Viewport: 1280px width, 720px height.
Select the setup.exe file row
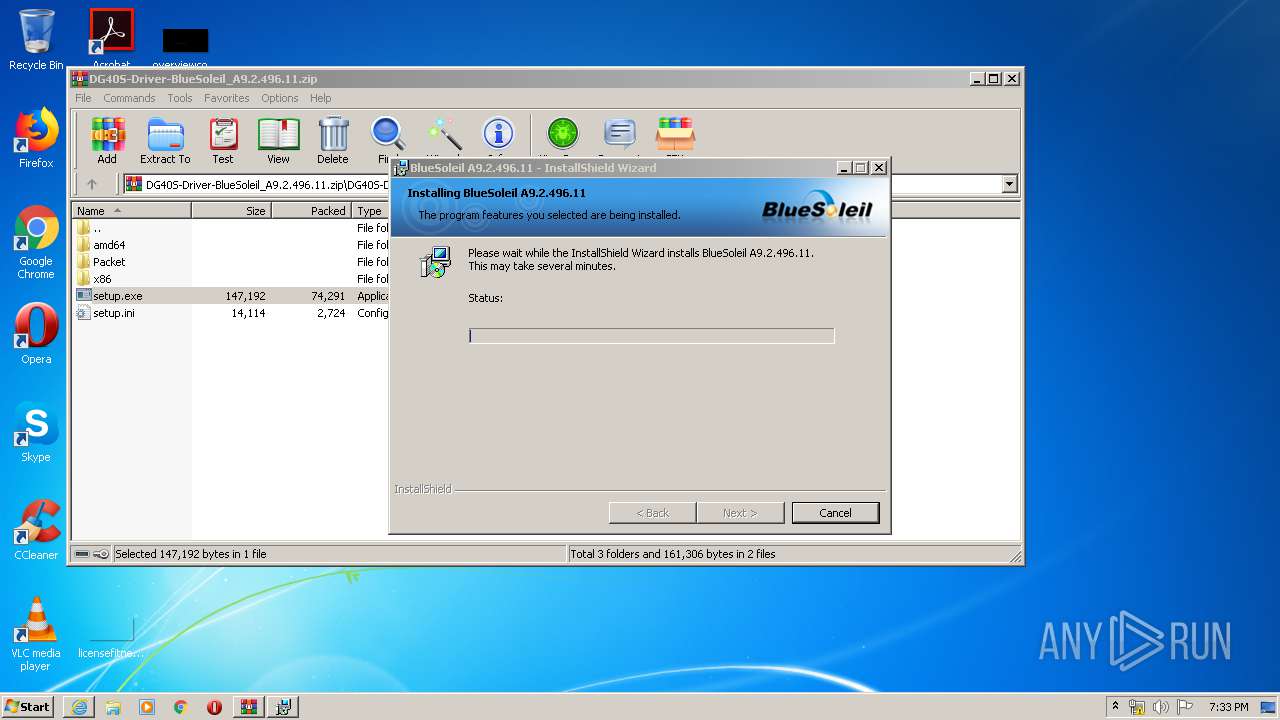click(x=230, y=296)
